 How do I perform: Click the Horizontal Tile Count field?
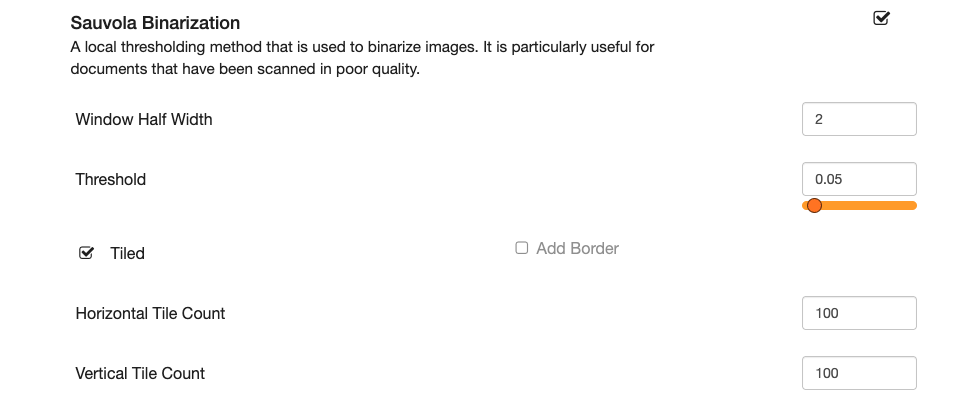859,313
